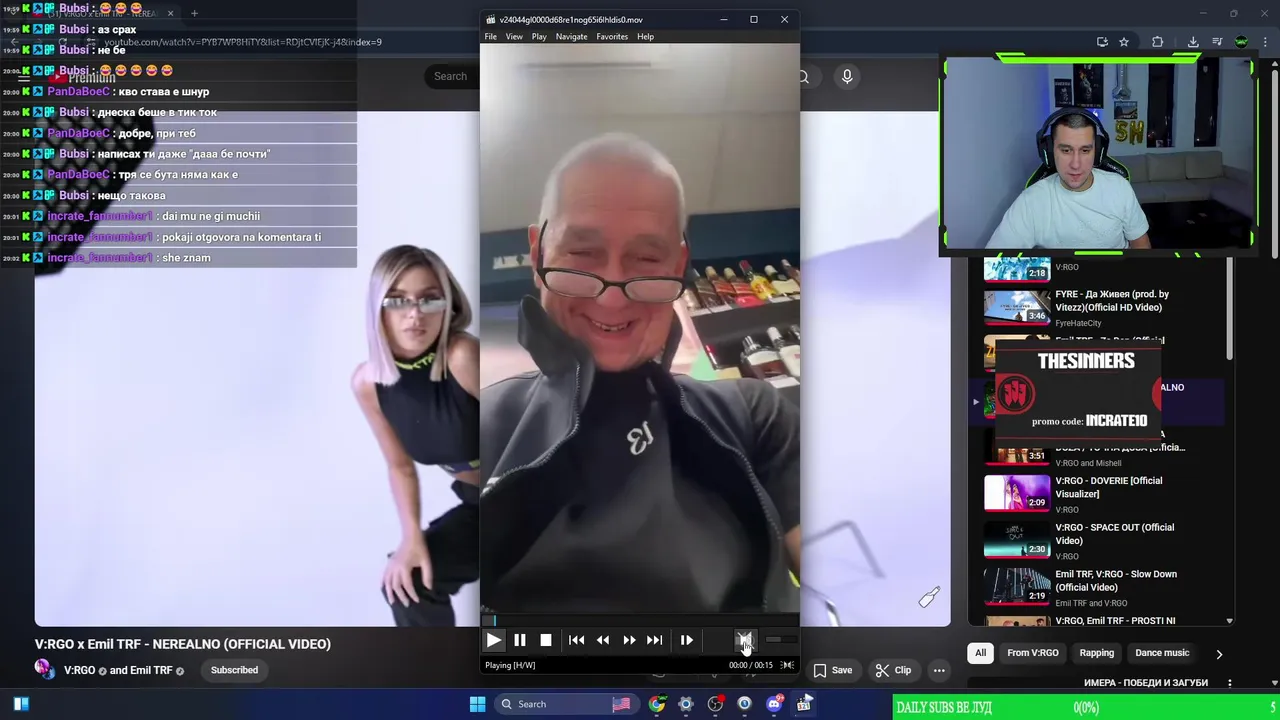Bookmark this page with the star icon
The height and width of the screenshot is (720, 1280).
pos(1124,42)
